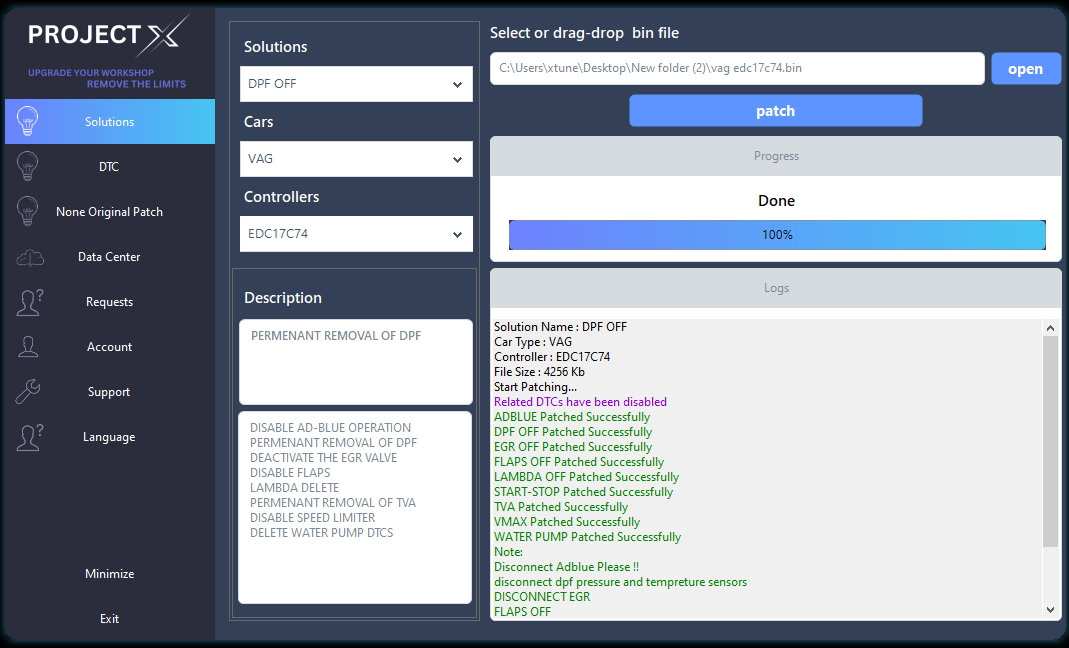Viewport: 1069px width, 648px height.
Task: Click the Account person icon
Action: pyautogui.click(x=28, y=347)
